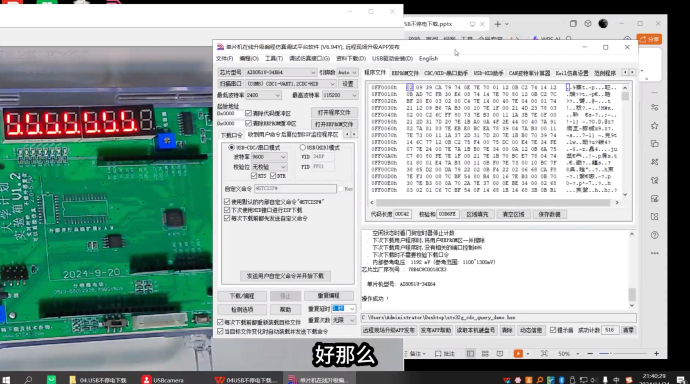
Task: Click the help question mark icon in WPS sidebar
Action: click(655, 235)
